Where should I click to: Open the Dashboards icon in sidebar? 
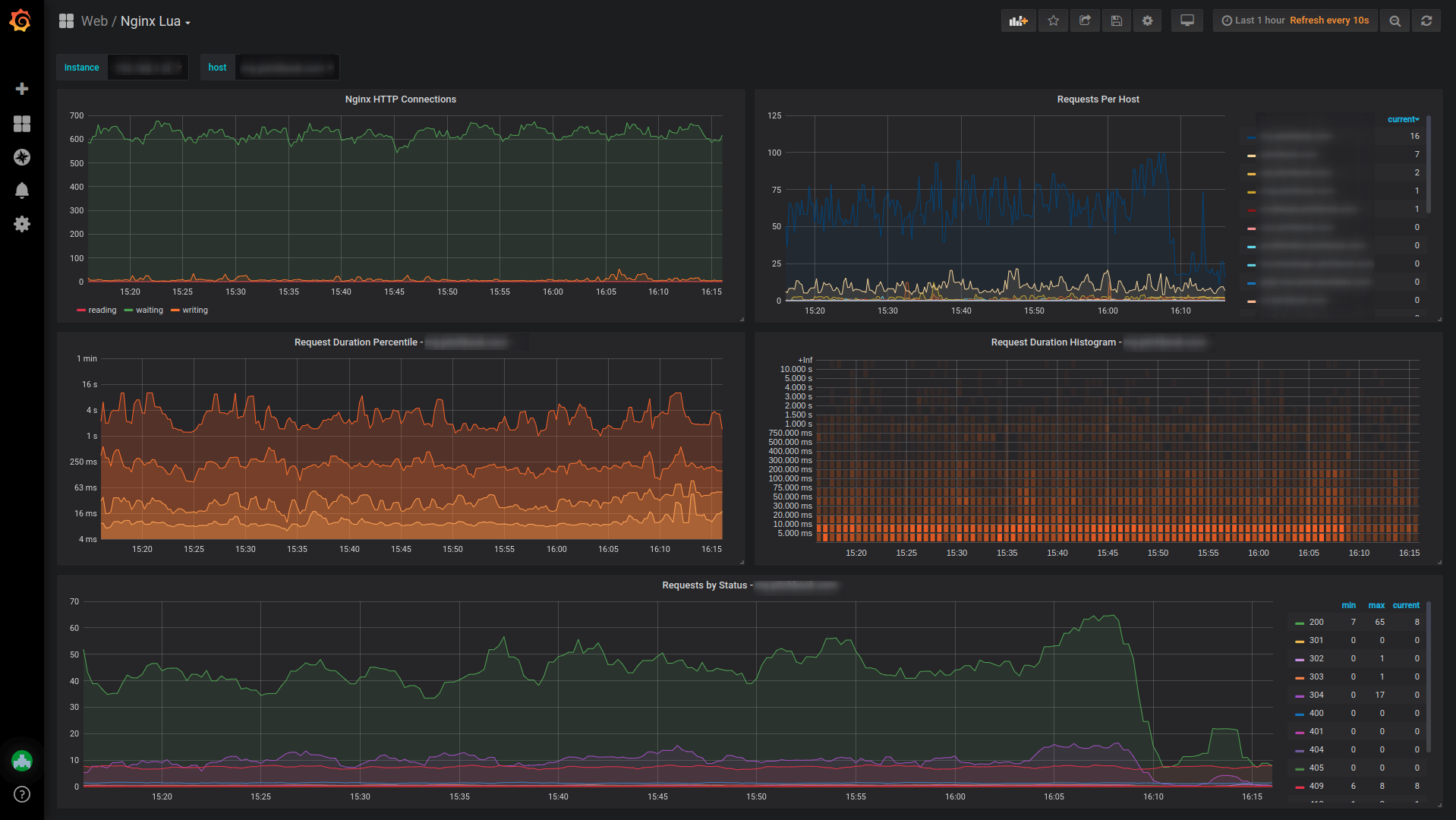tap(22, 124)
